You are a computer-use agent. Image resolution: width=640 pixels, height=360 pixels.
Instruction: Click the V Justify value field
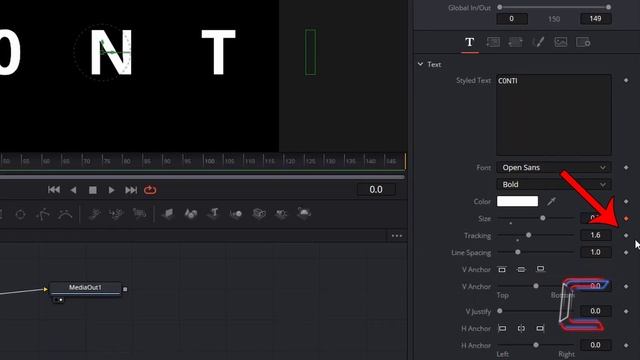point(596,311)
